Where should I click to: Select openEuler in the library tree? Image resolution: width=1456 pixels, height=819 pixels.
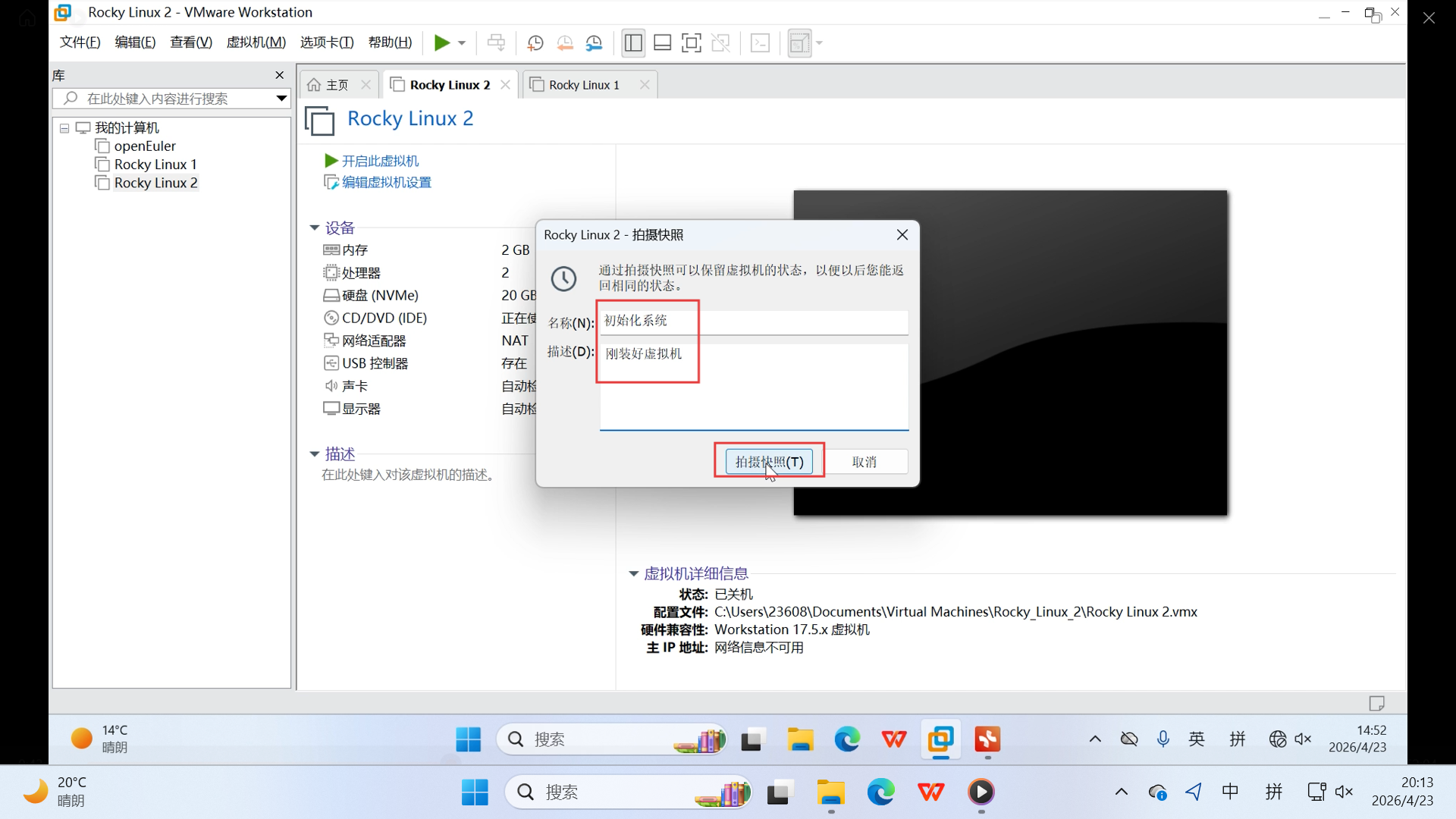(144, 146)
